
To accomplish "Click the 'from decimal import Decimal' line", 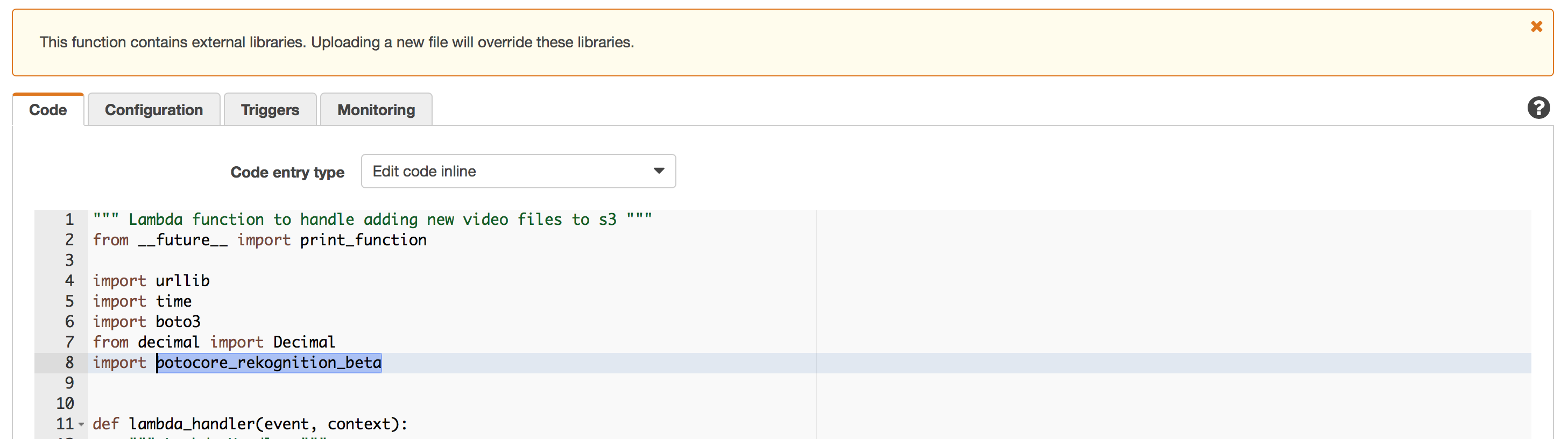I will coord(214,342).
